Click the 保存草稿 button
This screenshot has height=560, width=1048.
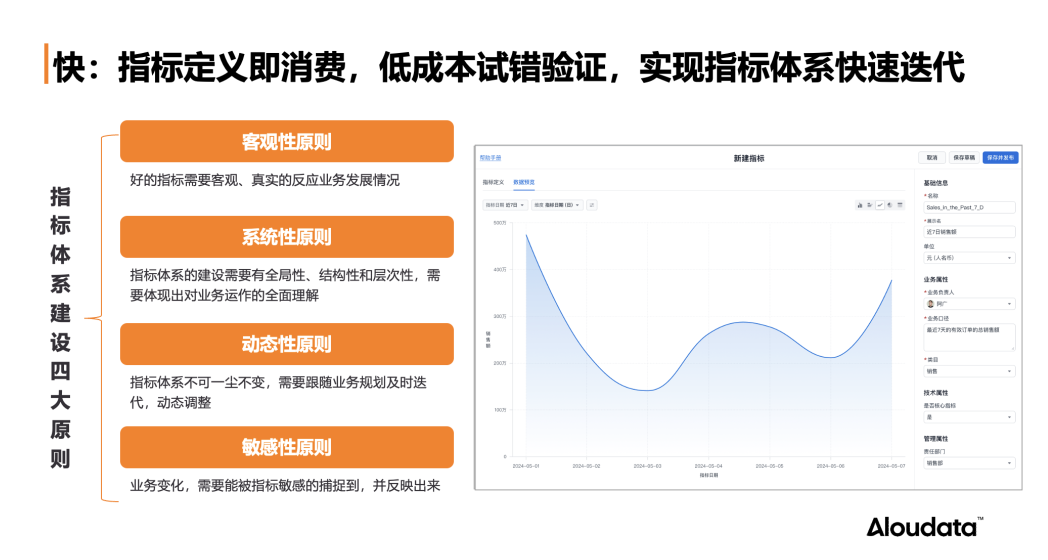[964, 158]
